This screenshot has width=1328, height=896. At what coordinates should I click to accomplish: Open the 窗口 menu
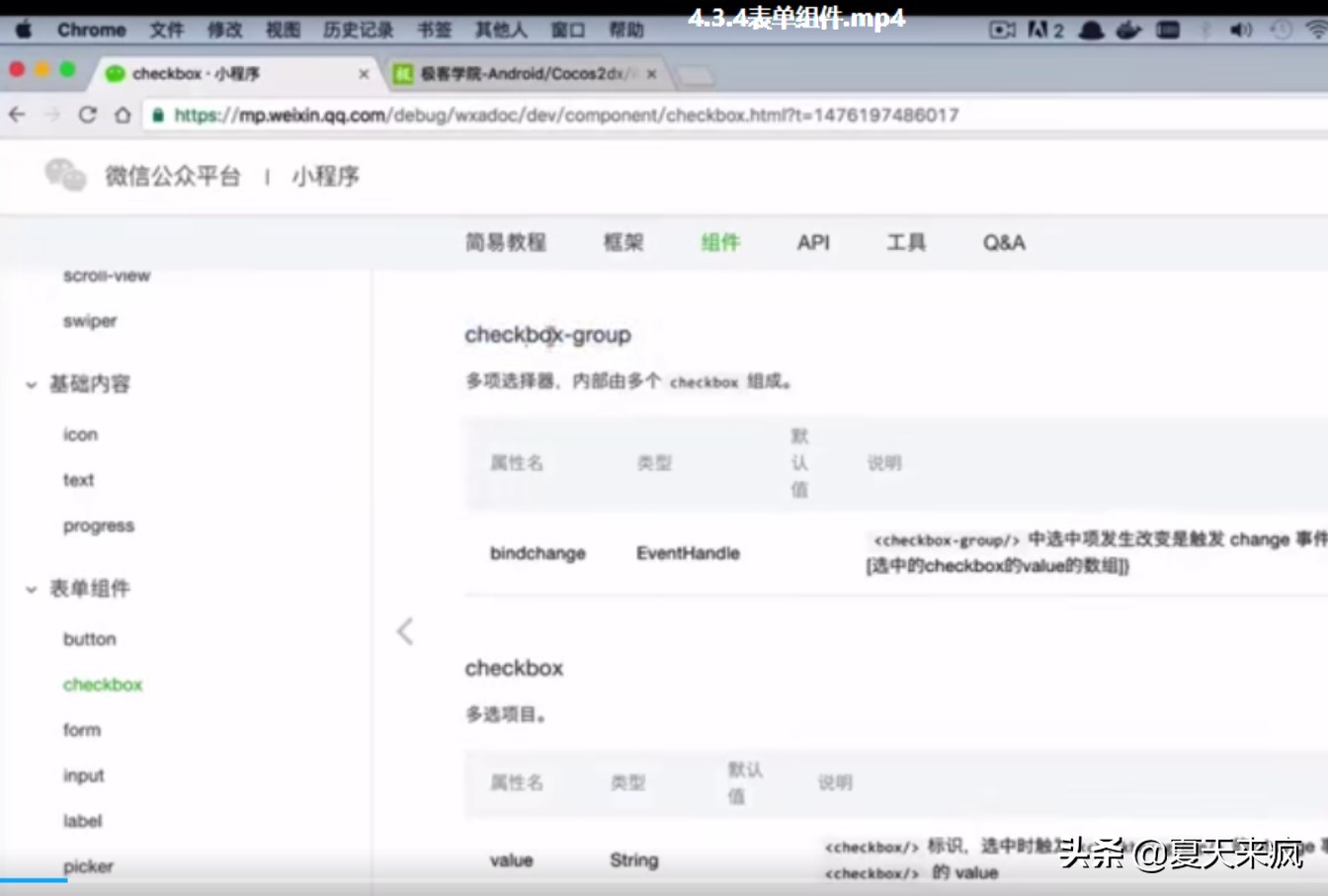point(568,30)
